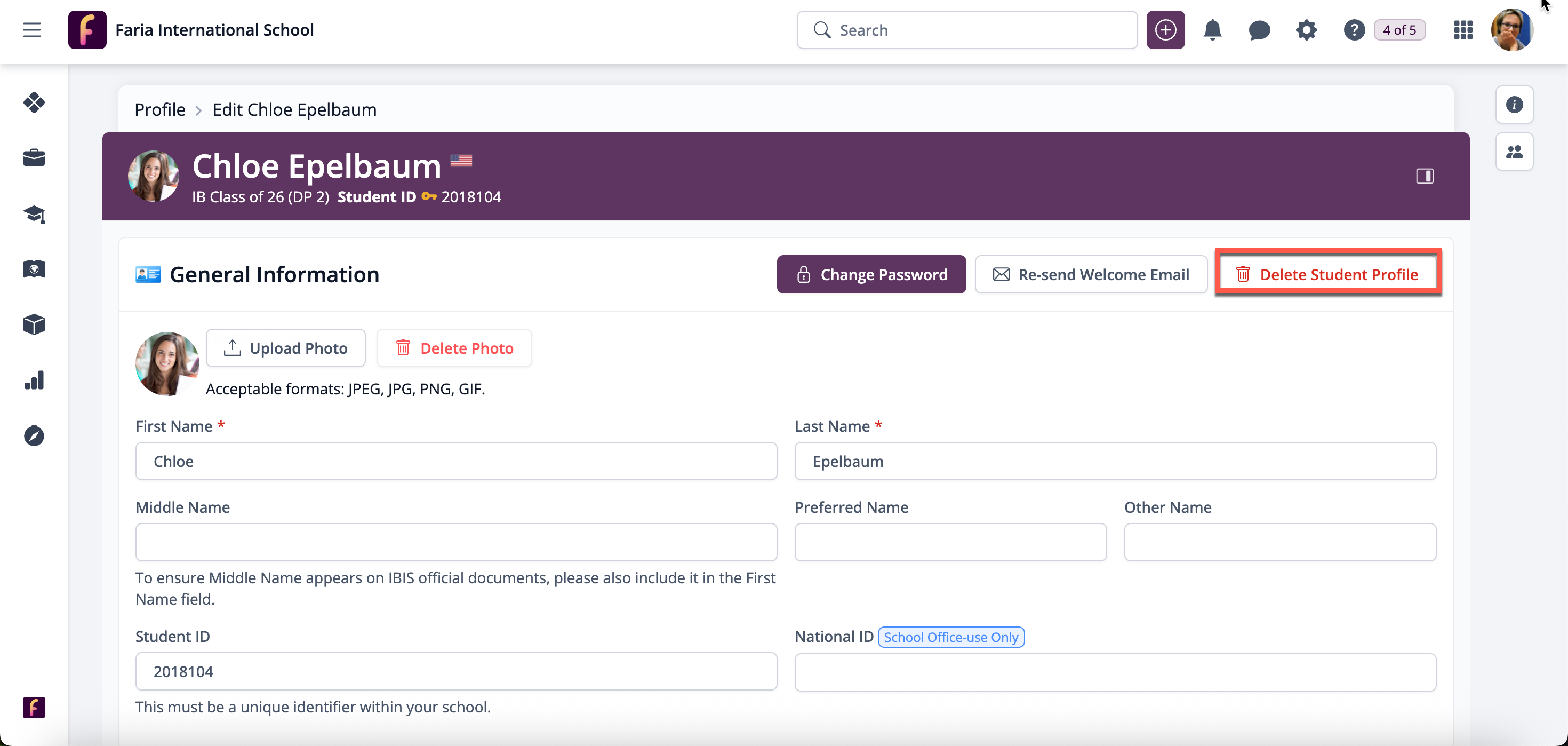Open the people icon on right panel
This screenshot has width=1568, height=746.
1514,152
